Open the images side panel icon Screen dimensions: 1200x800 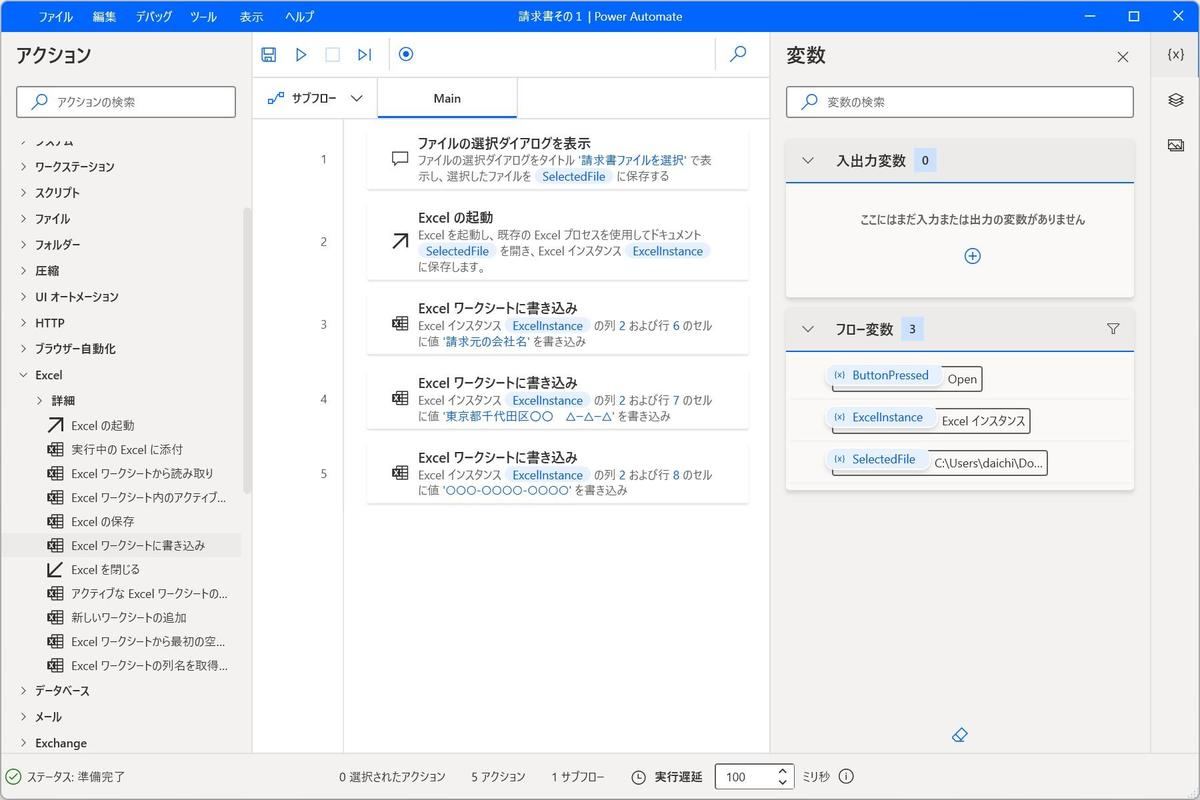click(1176, 145)
